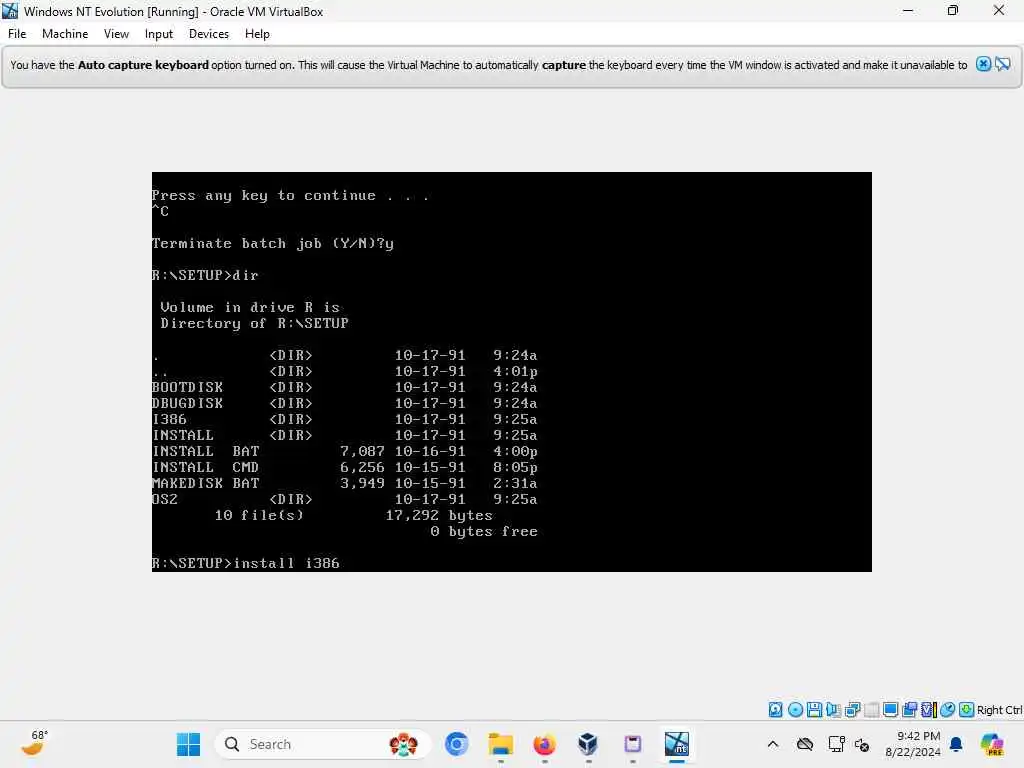Image resolution: width=1024 pixels, height=768 pixels.
Task: Click the BOOTDISK directory row
Action: pyautogui.click(x=345, y=387)
